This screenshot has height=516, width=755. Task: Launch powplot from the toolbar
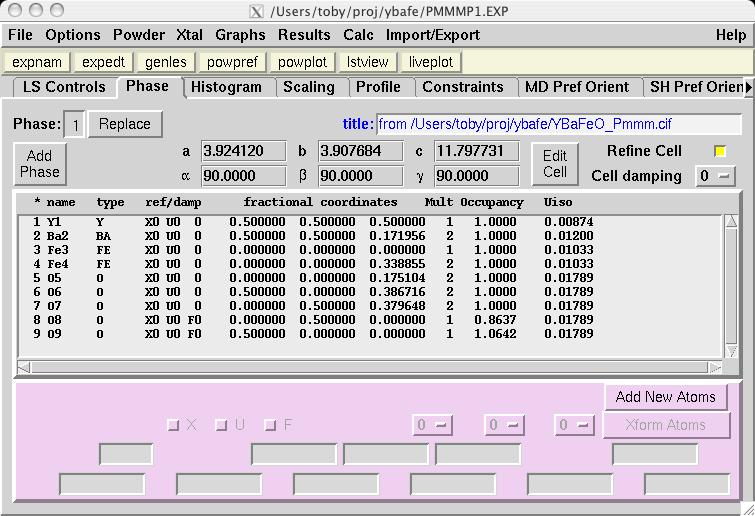point(302,62)
